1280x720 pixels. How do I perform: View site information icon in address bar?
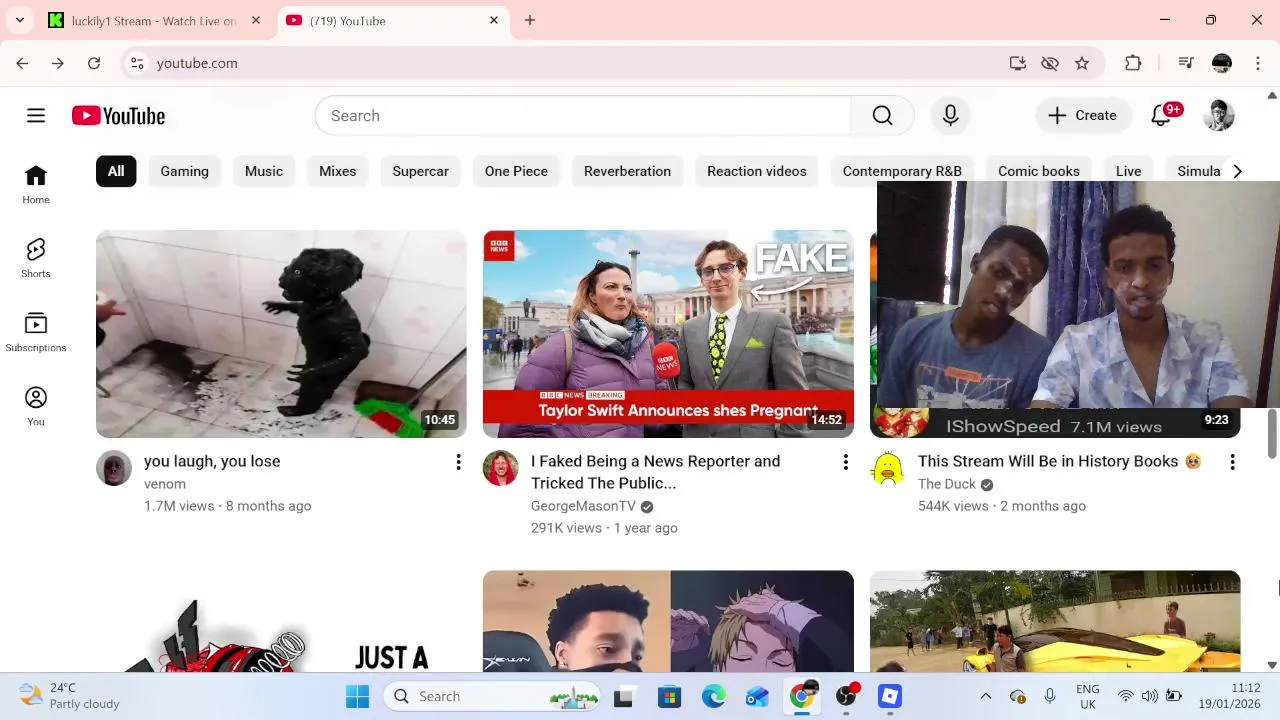137,63
